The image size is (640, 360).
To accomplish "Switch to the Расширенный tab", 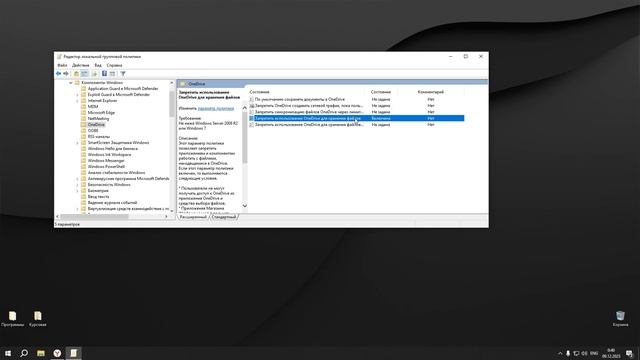I will tap(193, 217).
